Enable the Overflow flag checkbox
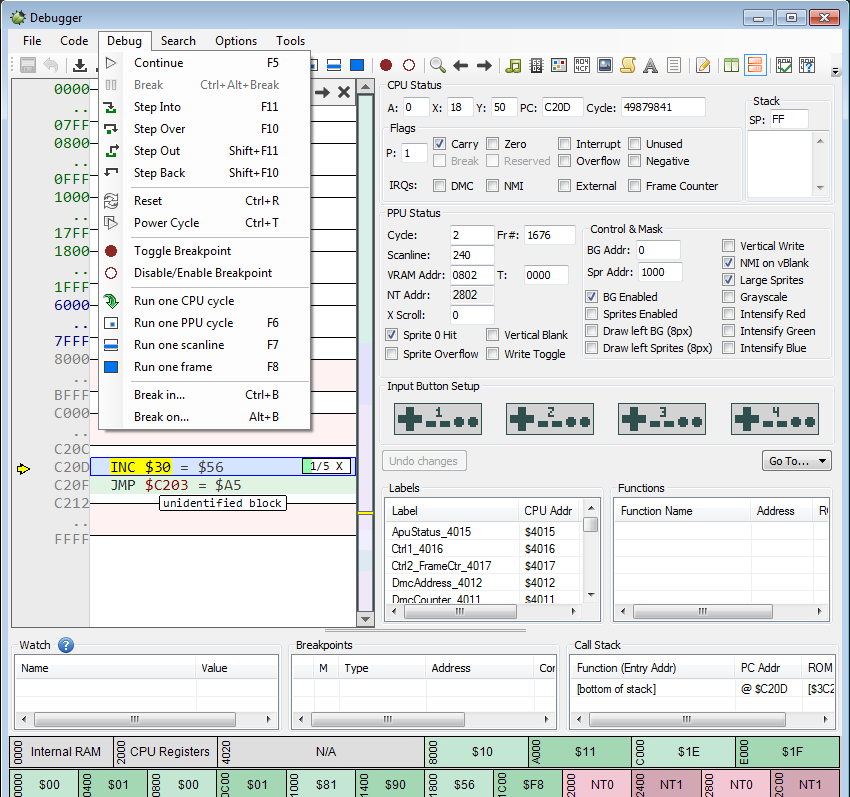850x797 pixels. [x=564, y=161]
